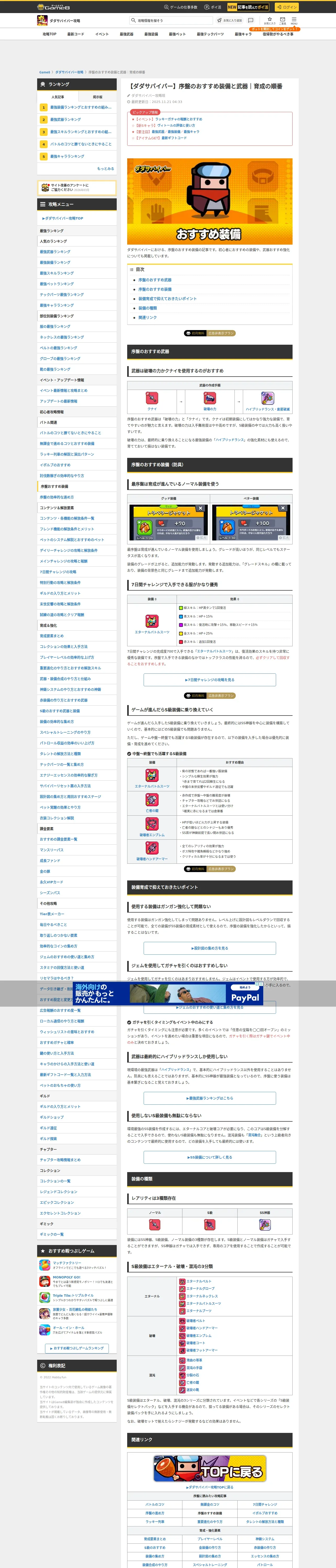Click the MONOPOLY GO! app icon
This screenshot has width=336, height=1568.
click(x=44, y=1281)
